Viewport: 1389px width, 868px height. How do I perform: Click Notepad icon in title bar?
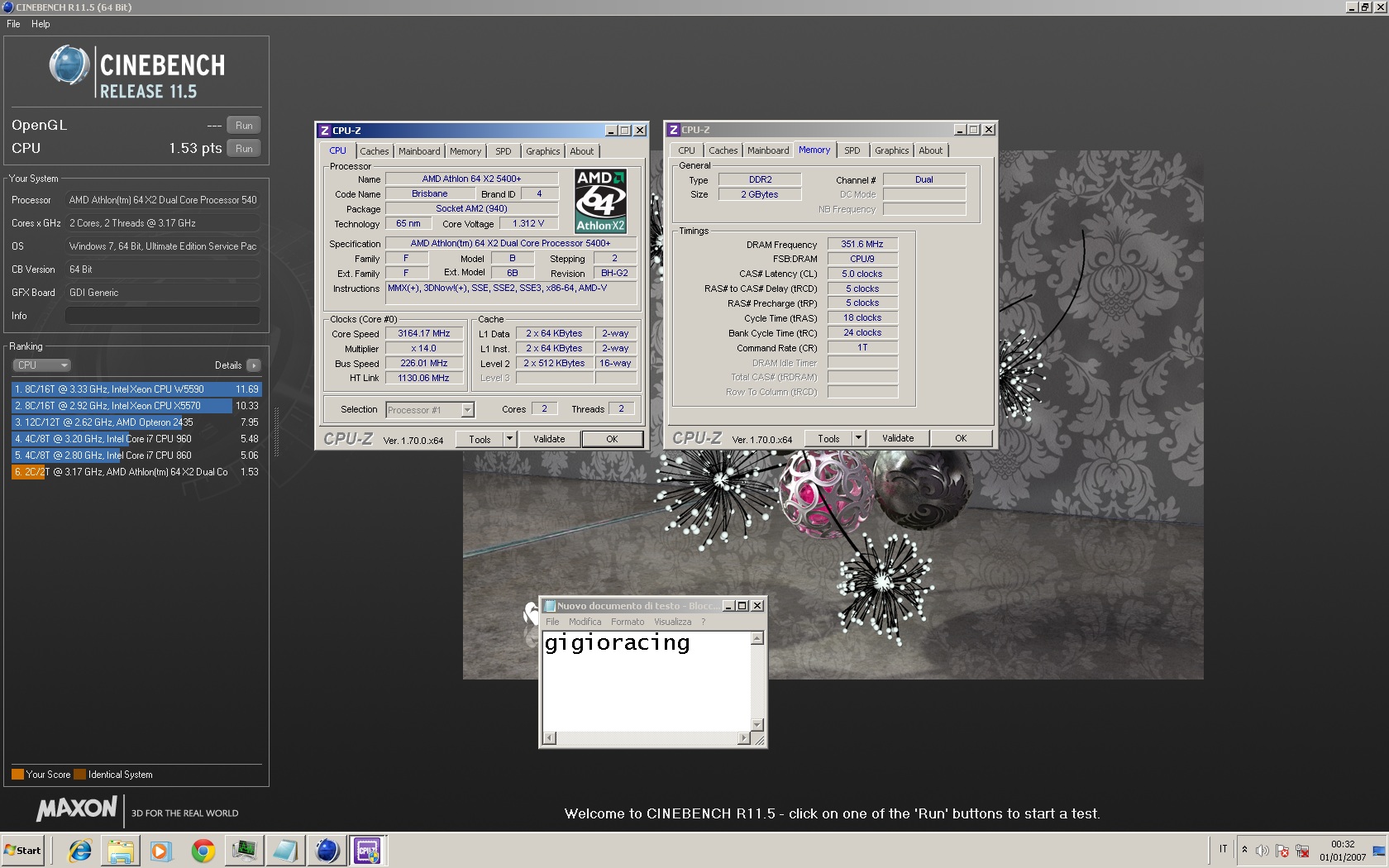(550, 606)
